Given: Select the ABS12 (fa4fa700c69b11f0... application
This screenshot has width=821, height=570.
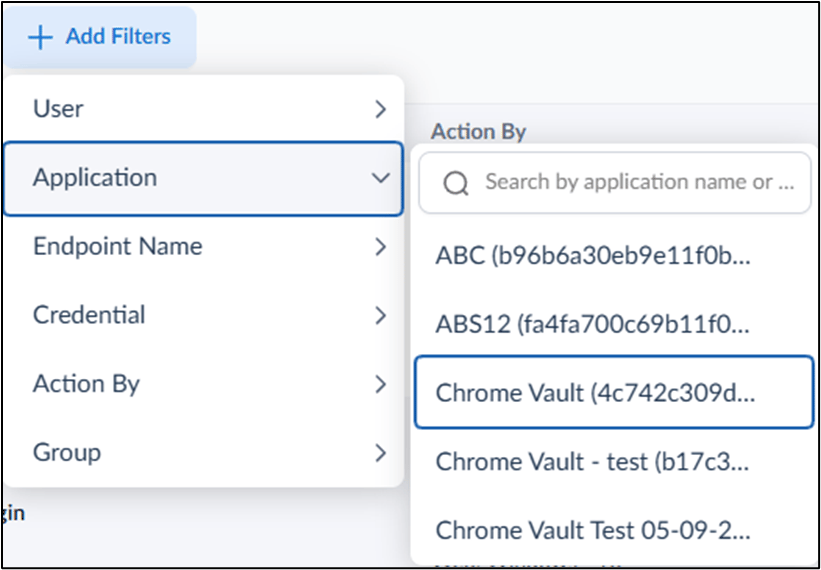Looking at the screenshot, I should (614, 325).
